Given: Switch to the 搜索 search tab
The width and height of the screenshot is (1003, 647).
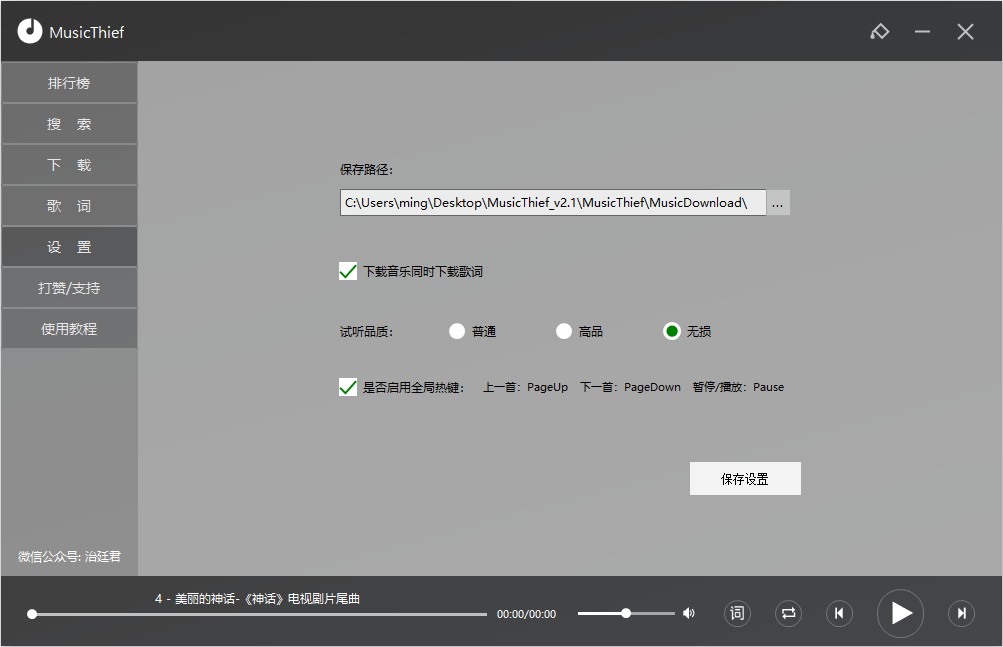Looking at the screenshot, I should (69, 124).
